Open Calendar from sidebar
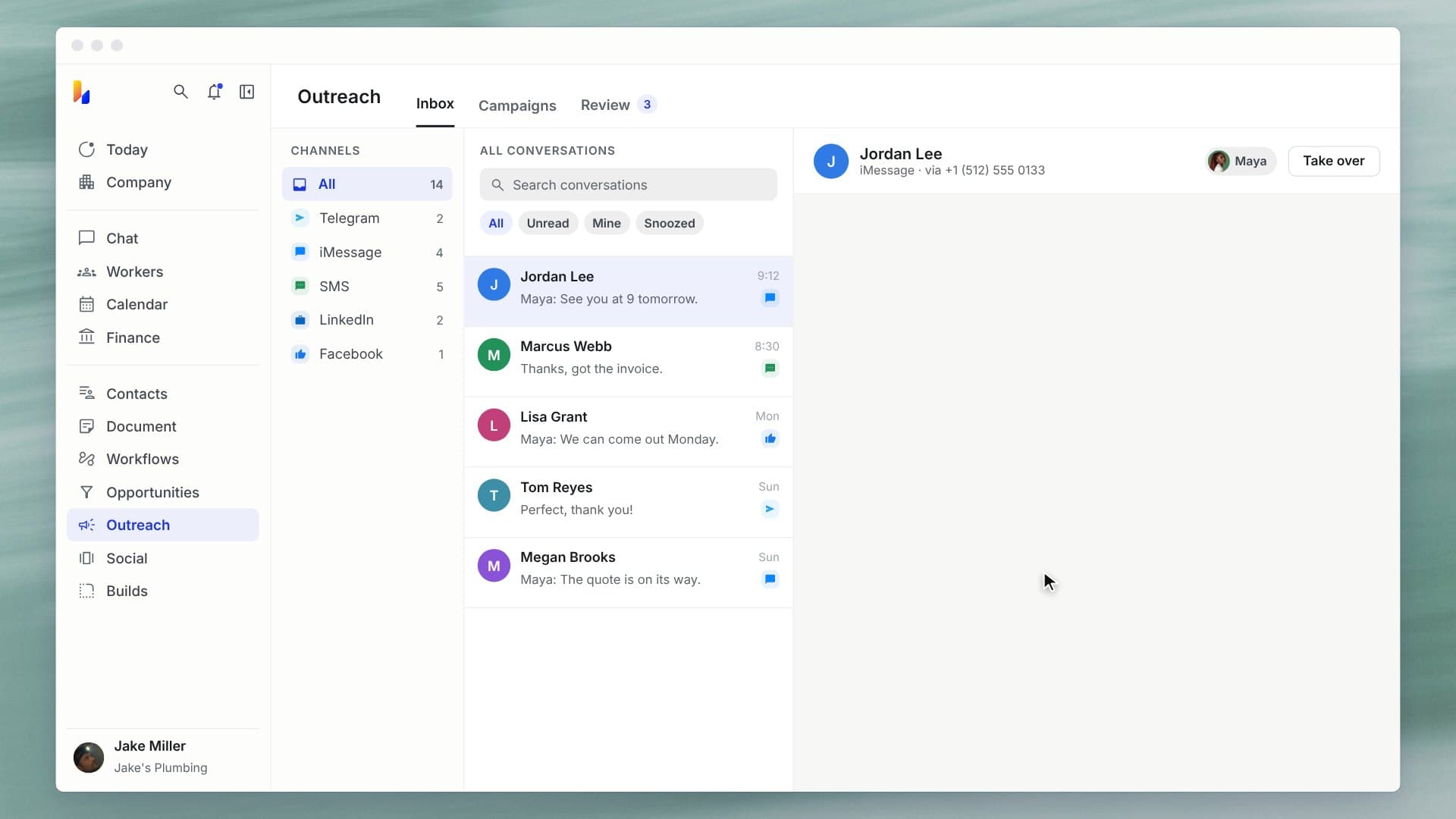 [163, 304]
